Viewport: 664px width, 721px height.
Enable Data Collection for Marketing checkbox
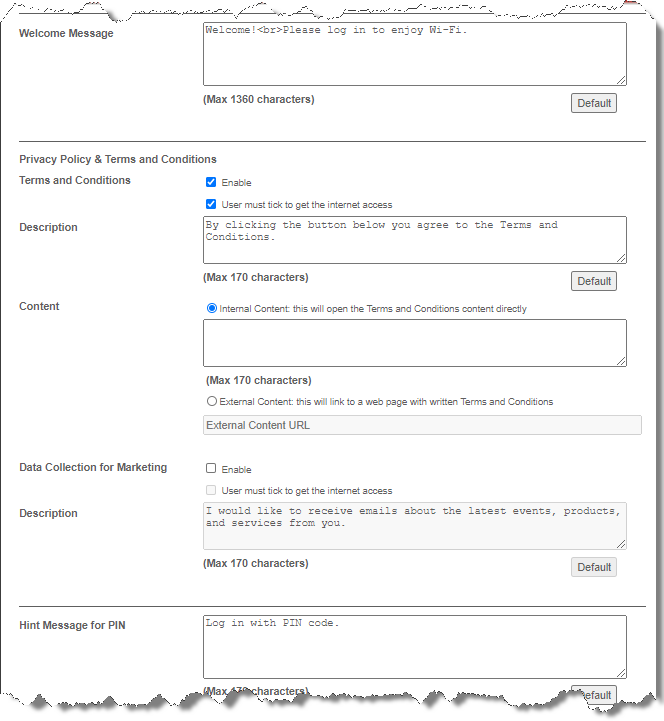click(x=211, y=468)
